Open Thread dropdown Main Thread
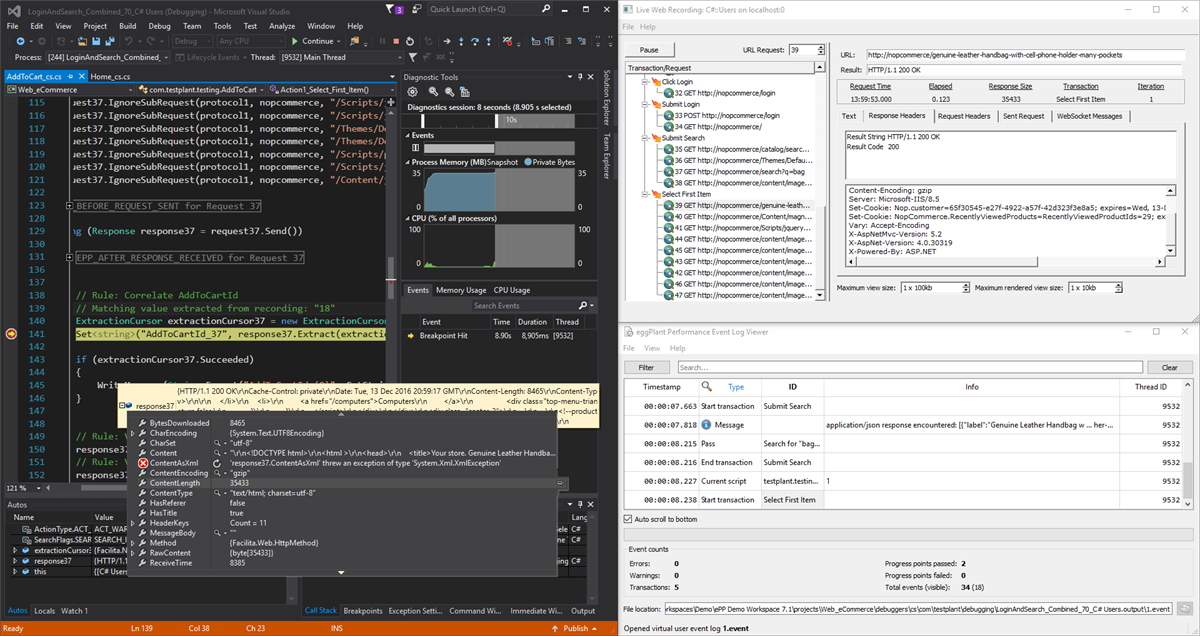1200x636 pixels. [x=341, y=57]
